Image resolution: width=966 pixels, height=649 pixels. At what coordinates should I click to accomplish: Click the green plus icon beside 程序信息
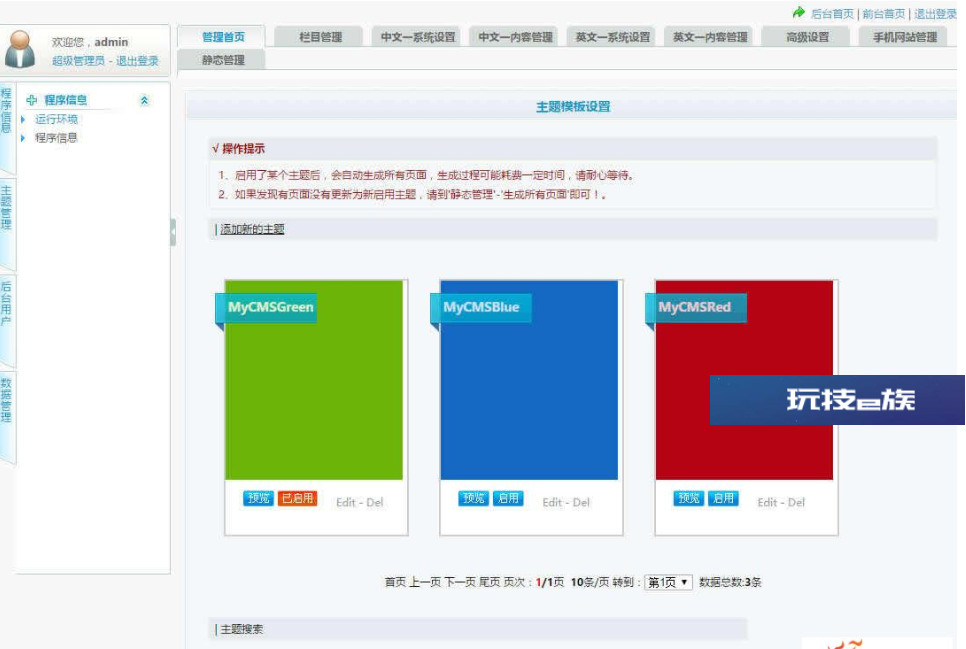pyautogui.click(x=31, y=100)
